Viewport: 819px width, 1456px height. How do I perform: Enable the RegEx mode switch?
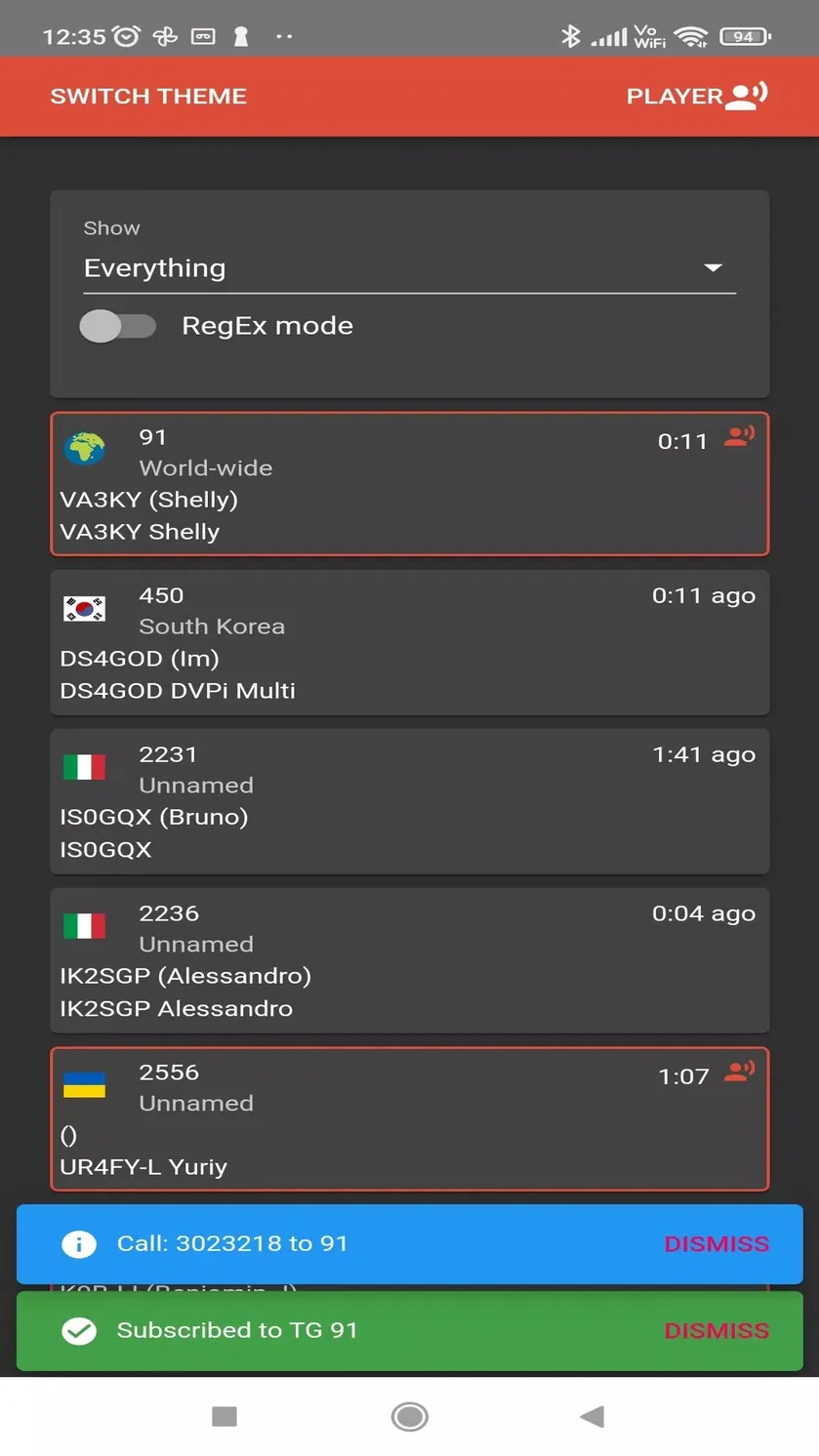117,326
